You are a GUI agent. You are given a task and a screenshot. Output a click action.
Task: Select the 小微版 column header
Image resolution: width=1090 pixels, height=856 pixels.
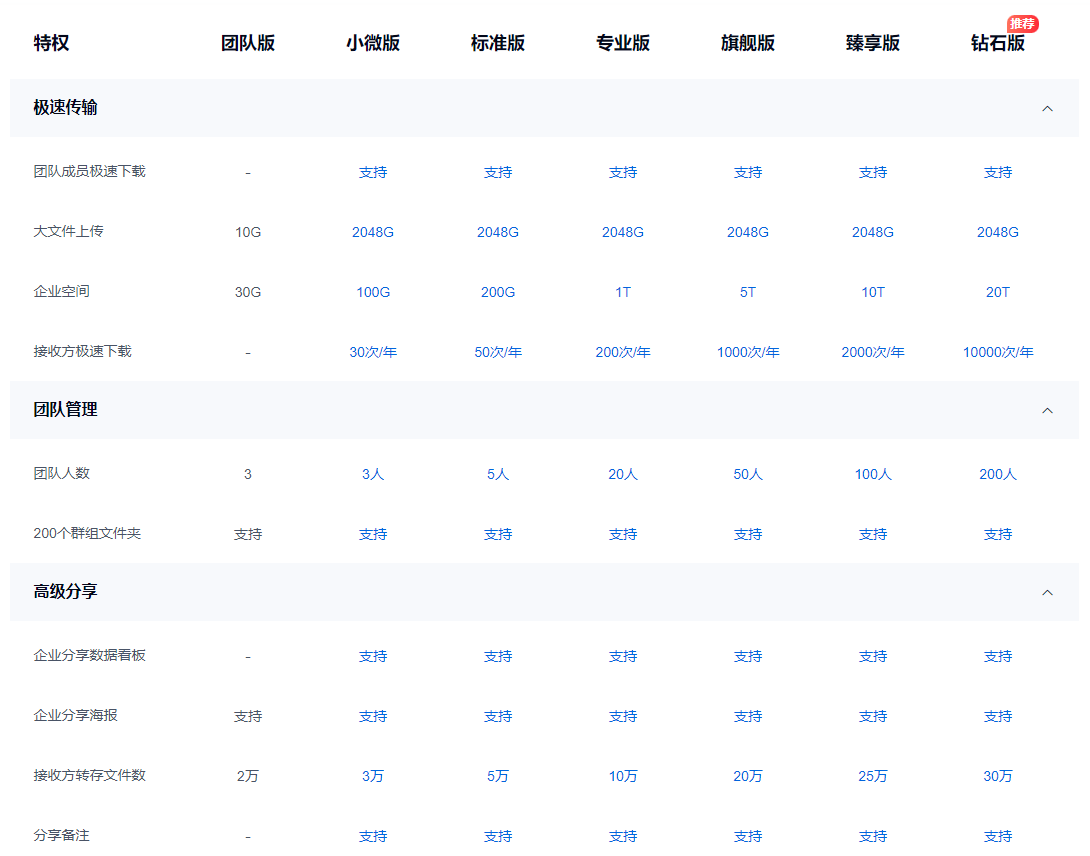tap(373, 43)
